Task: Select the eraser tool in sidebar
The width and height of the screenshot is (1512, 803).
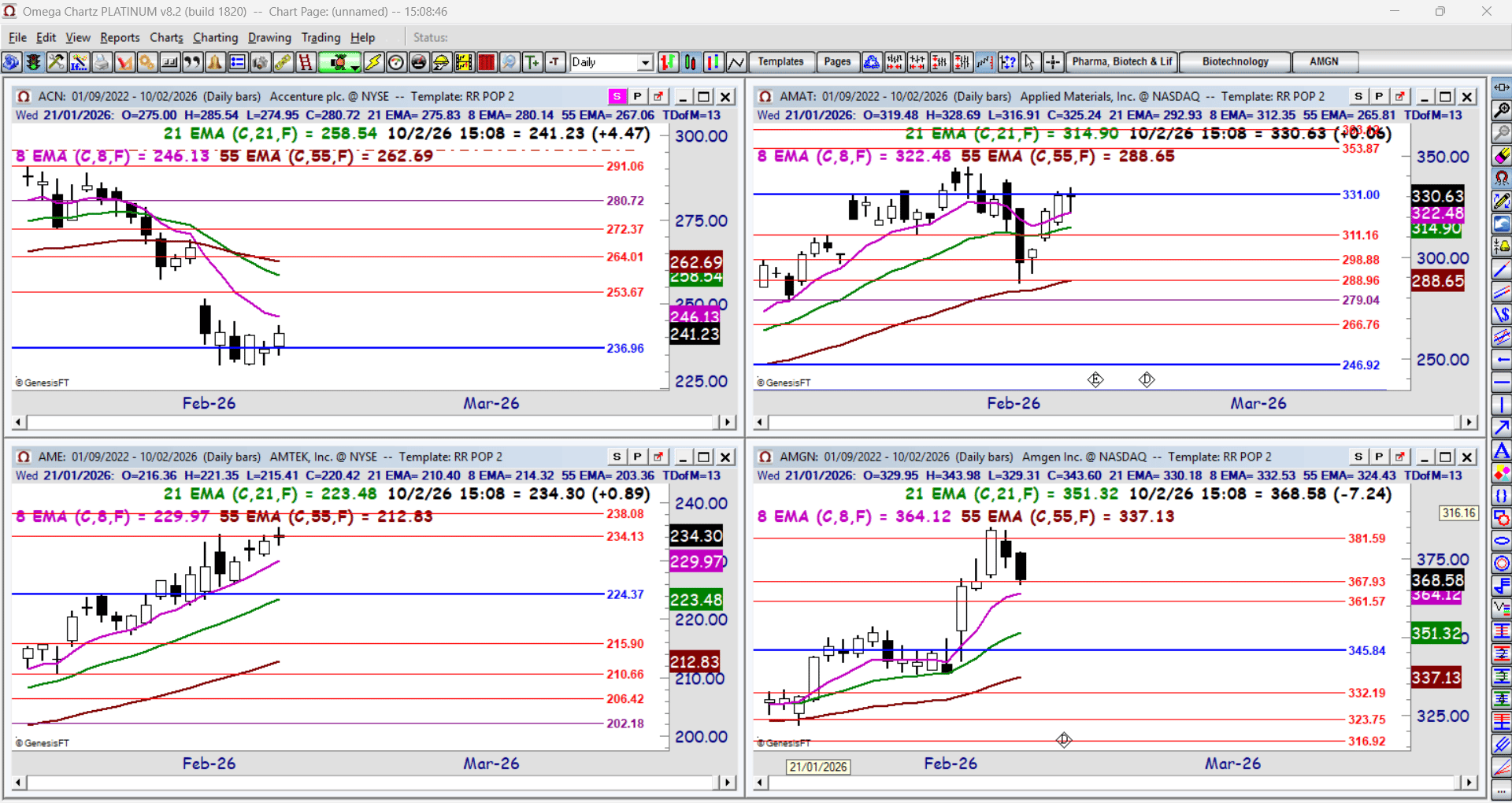Action: [x=1502, y=156]
